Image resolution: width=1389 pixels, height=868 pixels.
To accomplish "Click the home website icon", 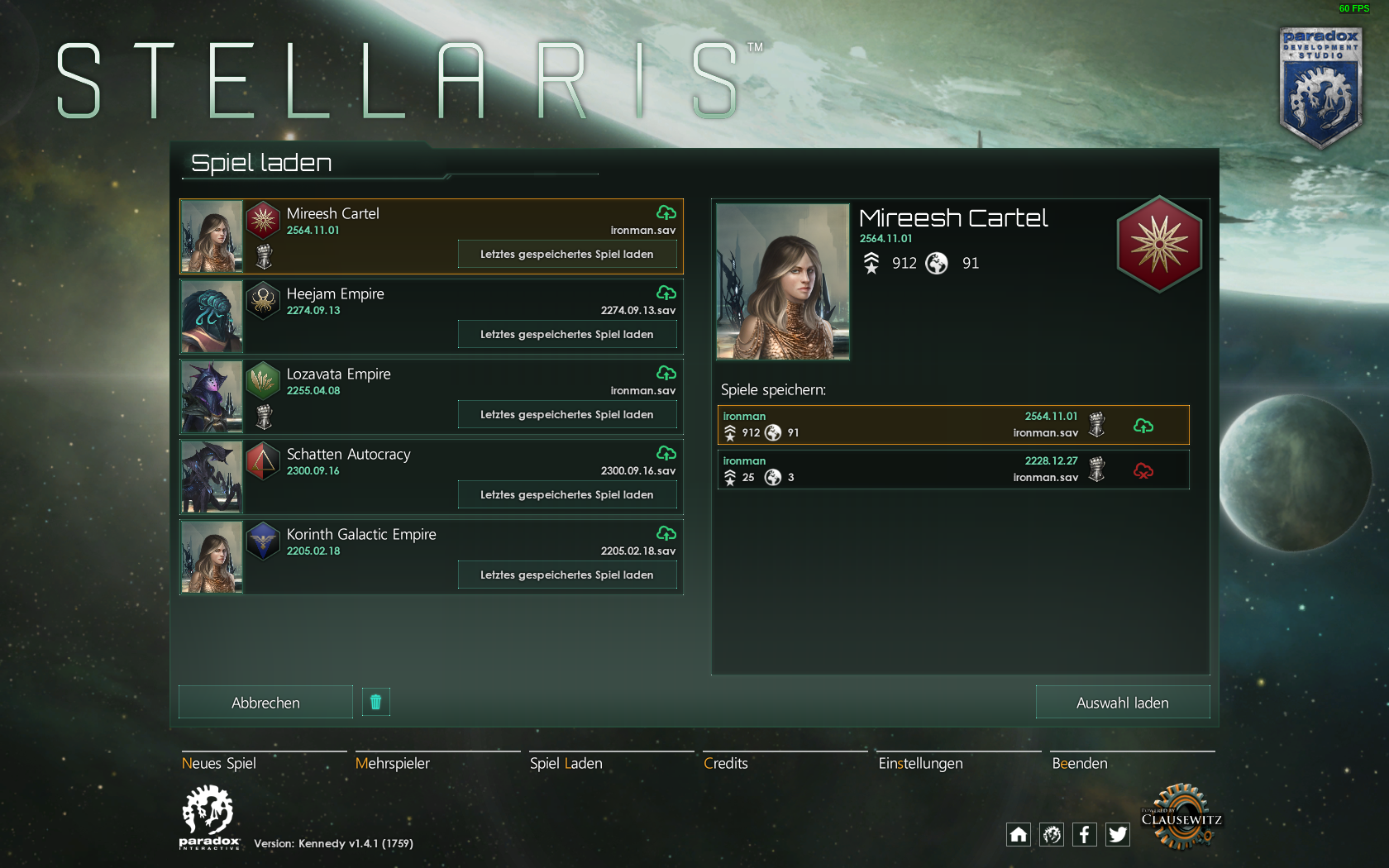I will [x=1019, y=834].
